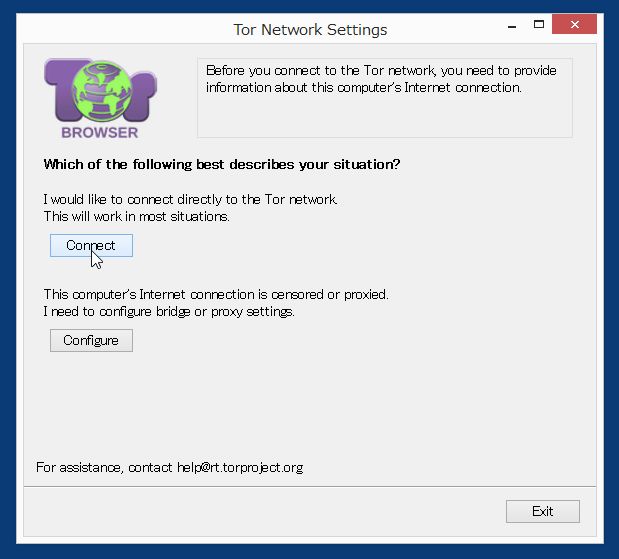
Task: Click the empty area left of Exit button
Action: 264,512
